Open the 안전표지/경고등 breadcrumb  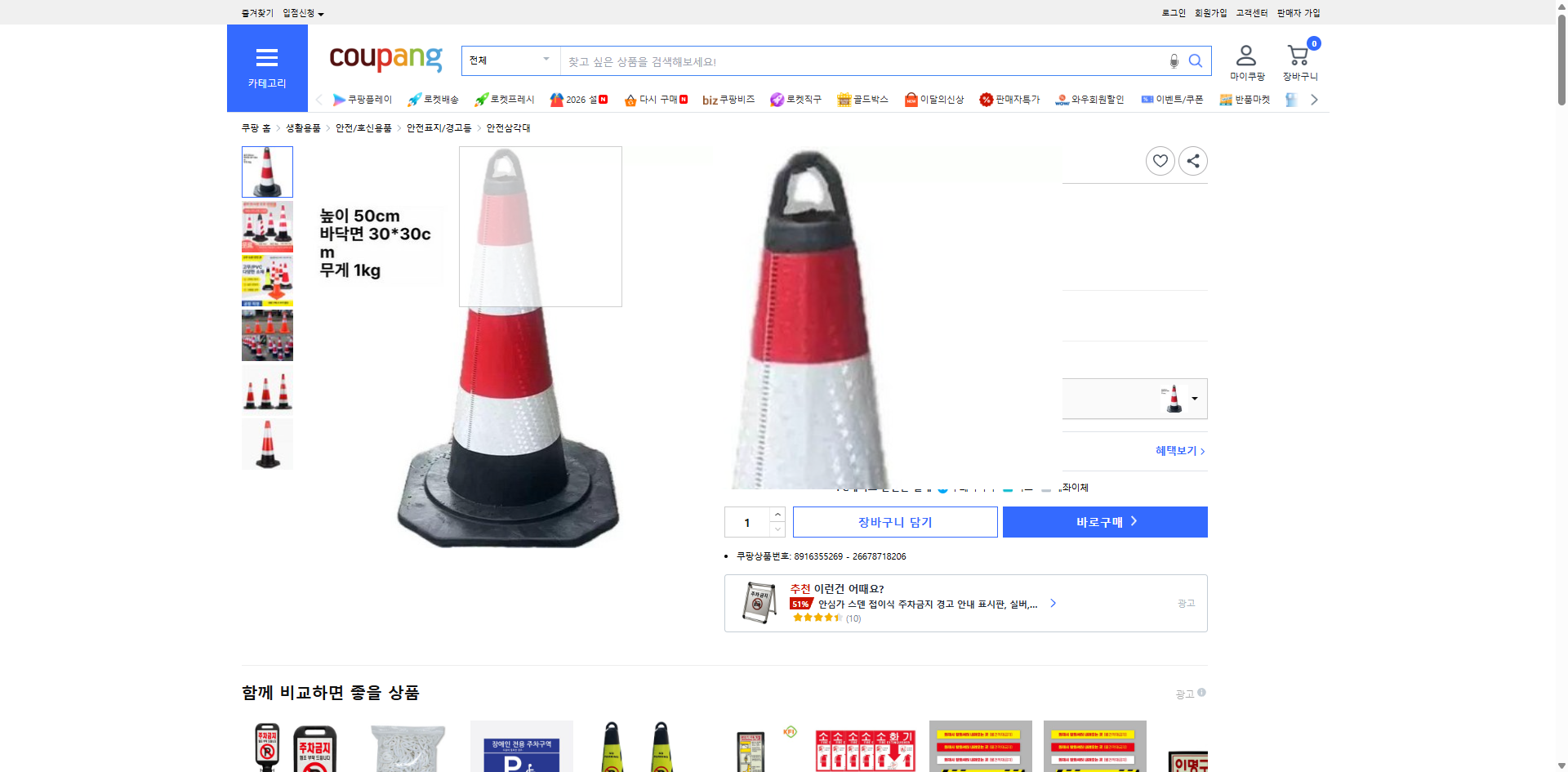(x=439, y=128)
